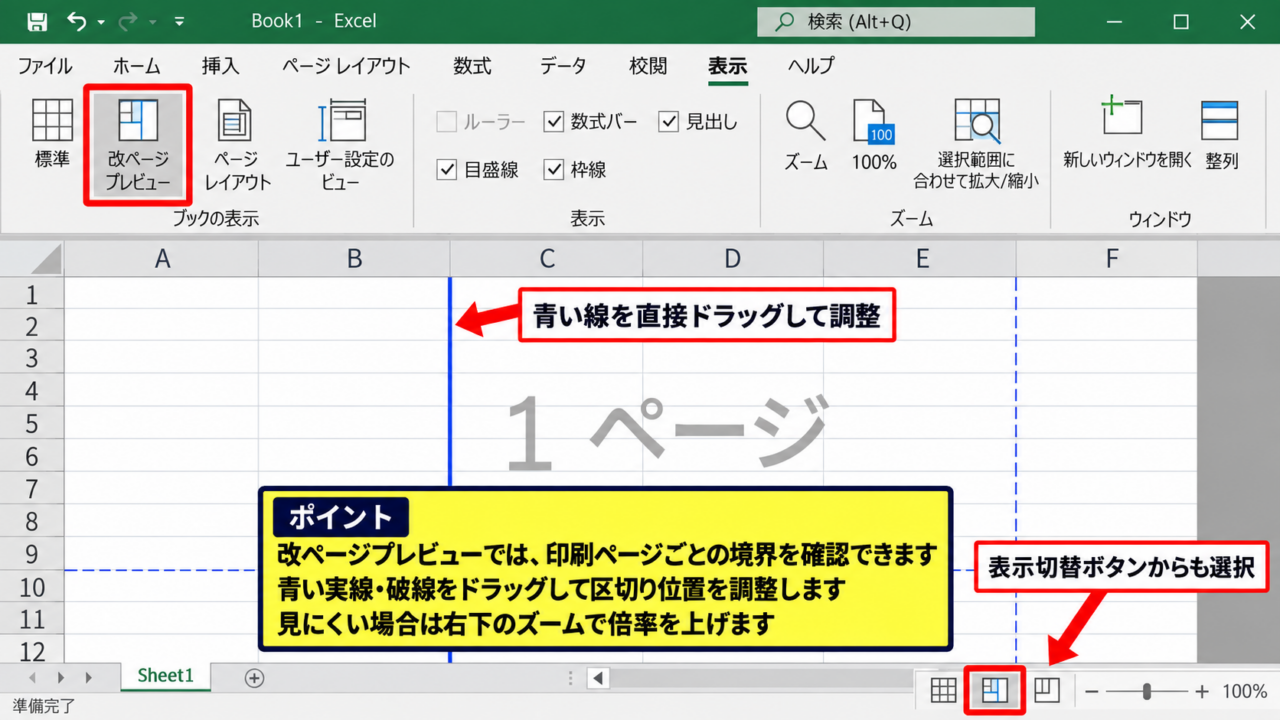The image size is (1280, 720).
Task: Undo the last action
Action: pos(76,21)
